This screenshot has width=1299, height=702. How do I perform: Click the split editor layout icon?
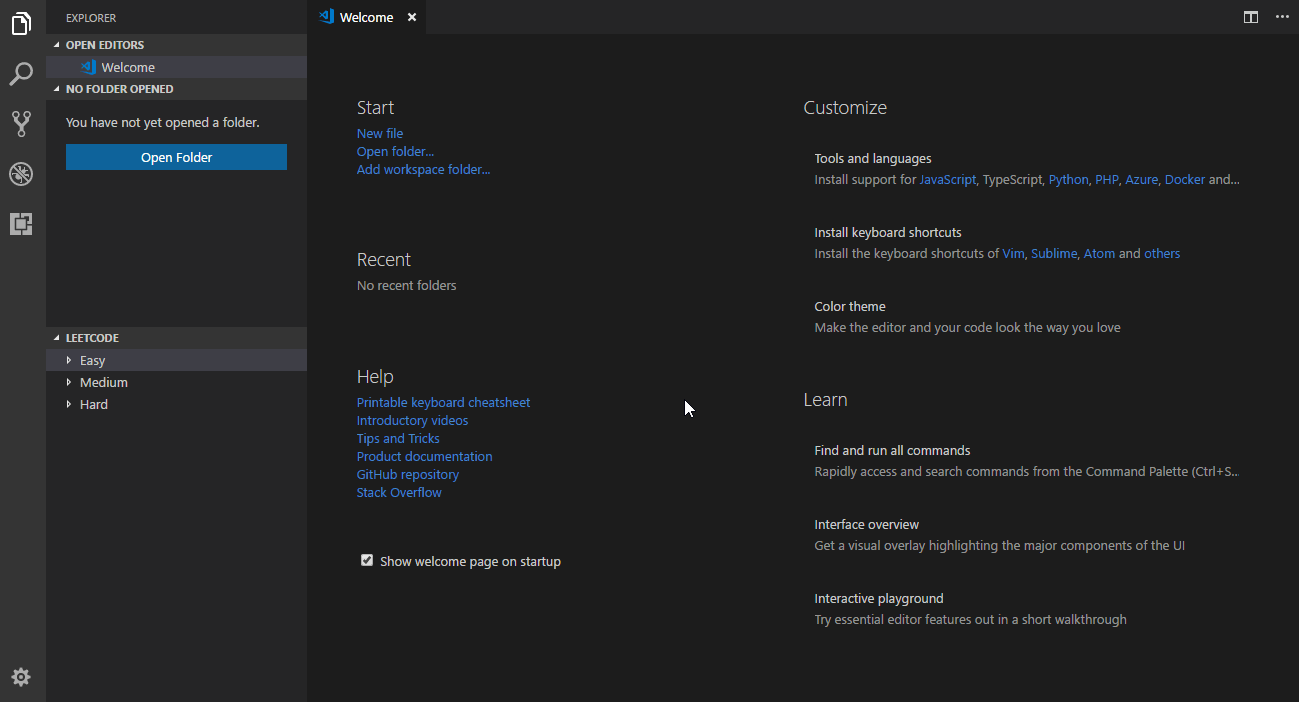1250,17
